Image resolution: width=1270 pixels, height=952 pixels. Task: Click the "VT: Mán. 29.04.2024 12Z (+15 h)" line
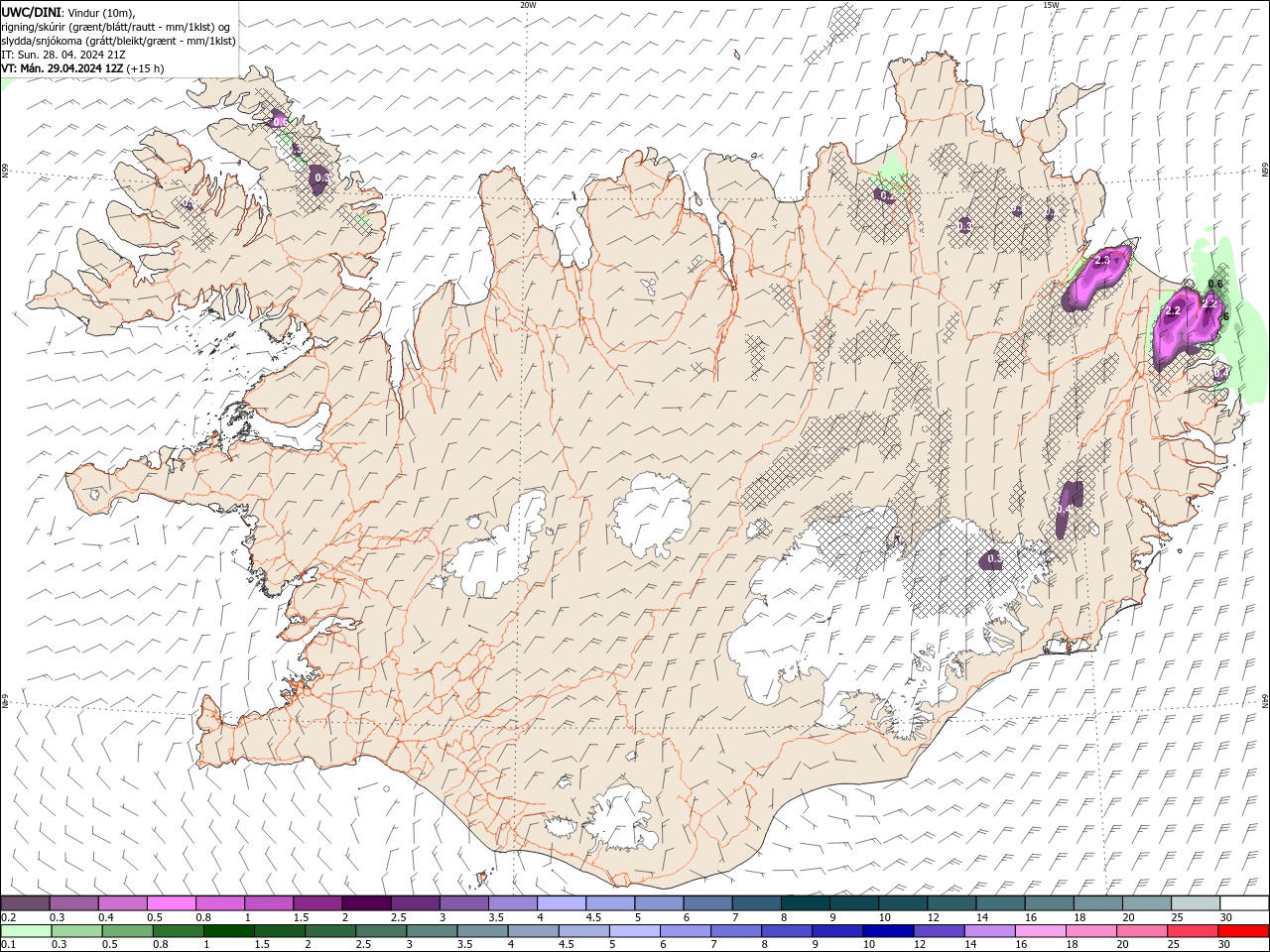pos(83,68)
